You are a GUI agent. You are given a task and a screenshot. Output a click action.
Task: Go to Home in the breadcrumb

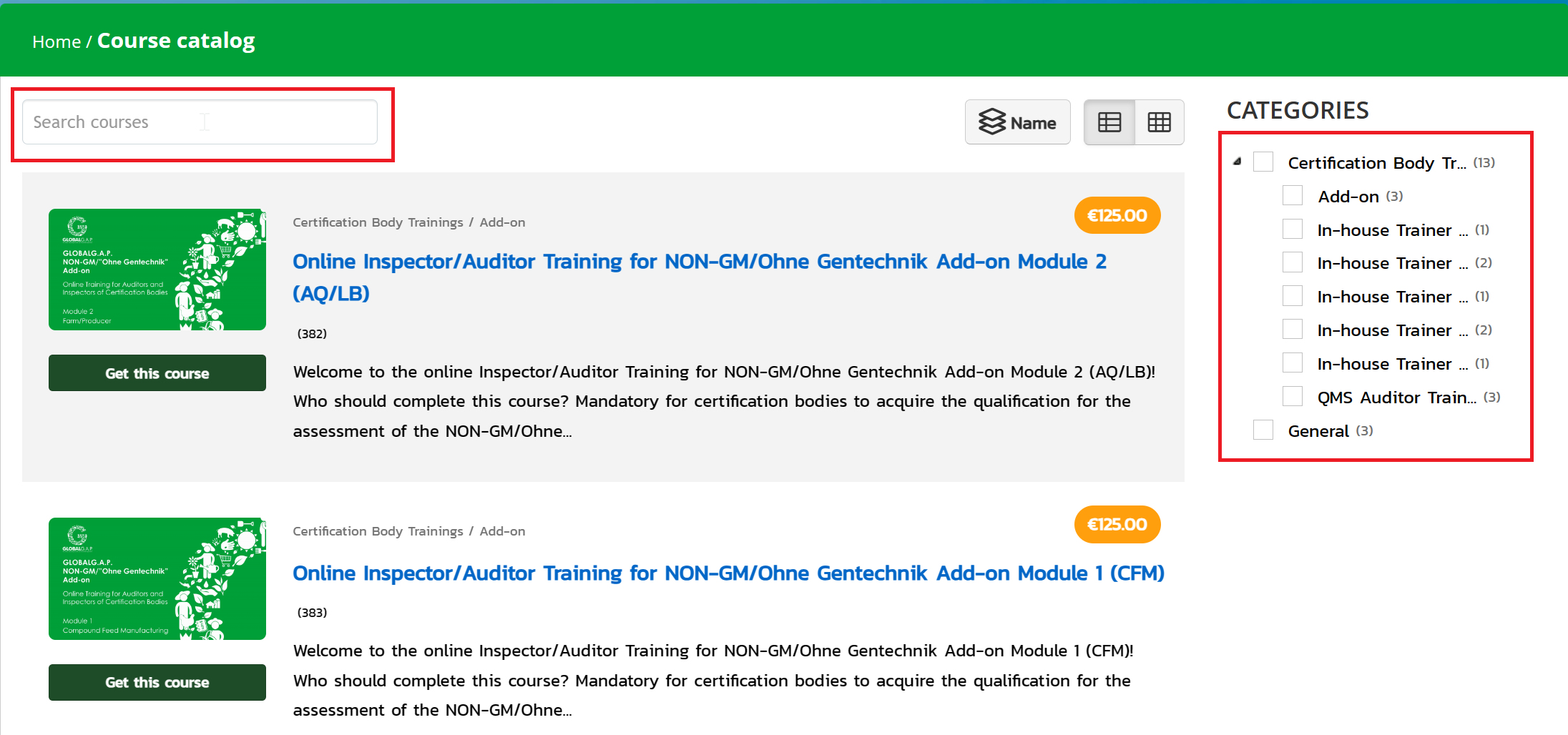pyautogui.click(x=57, y=42)
